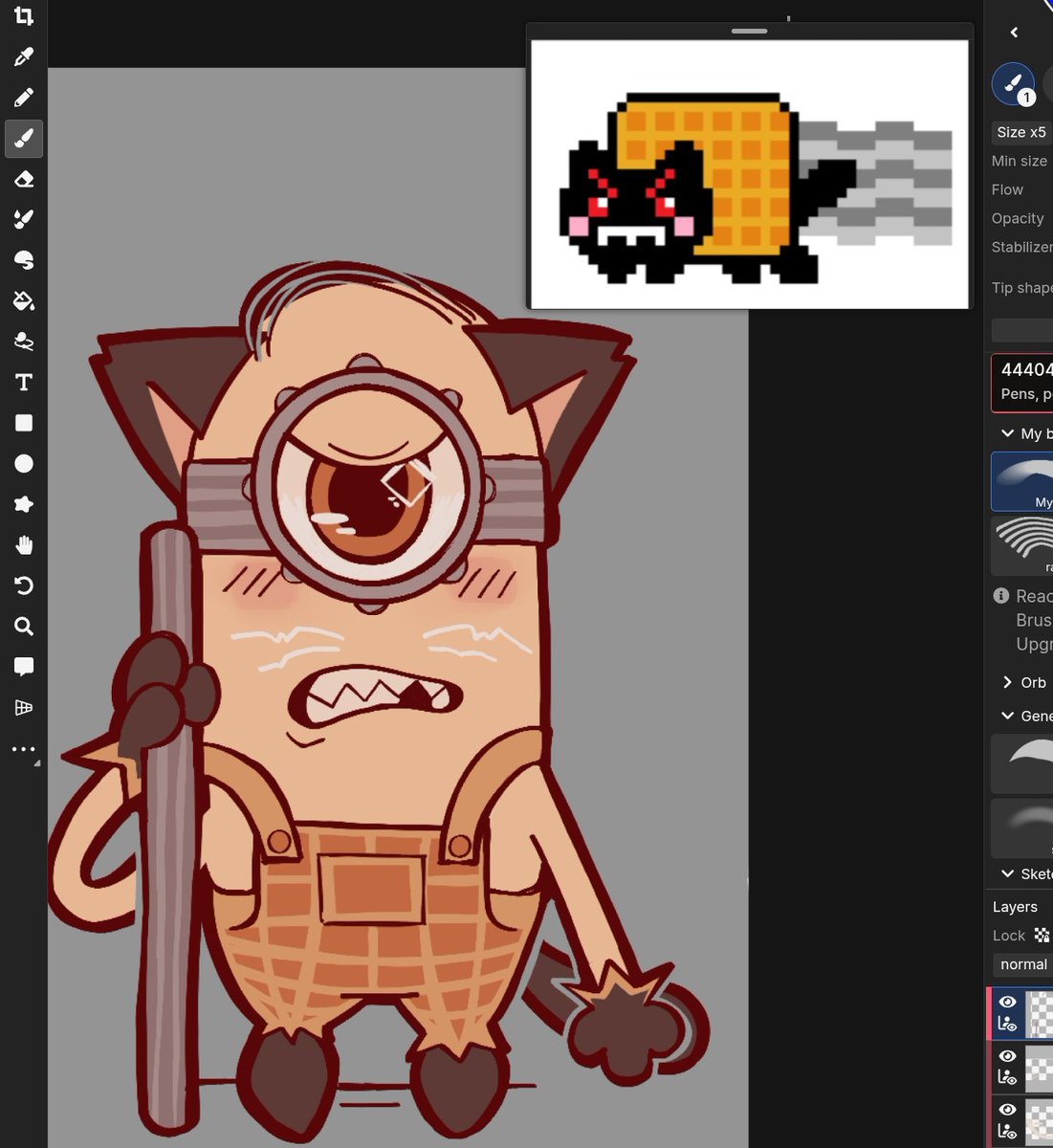Viewport: 1053px width, 1148px height.
Task: Open the normal blend mode dropdown
Action: [x=1023, y=964]
